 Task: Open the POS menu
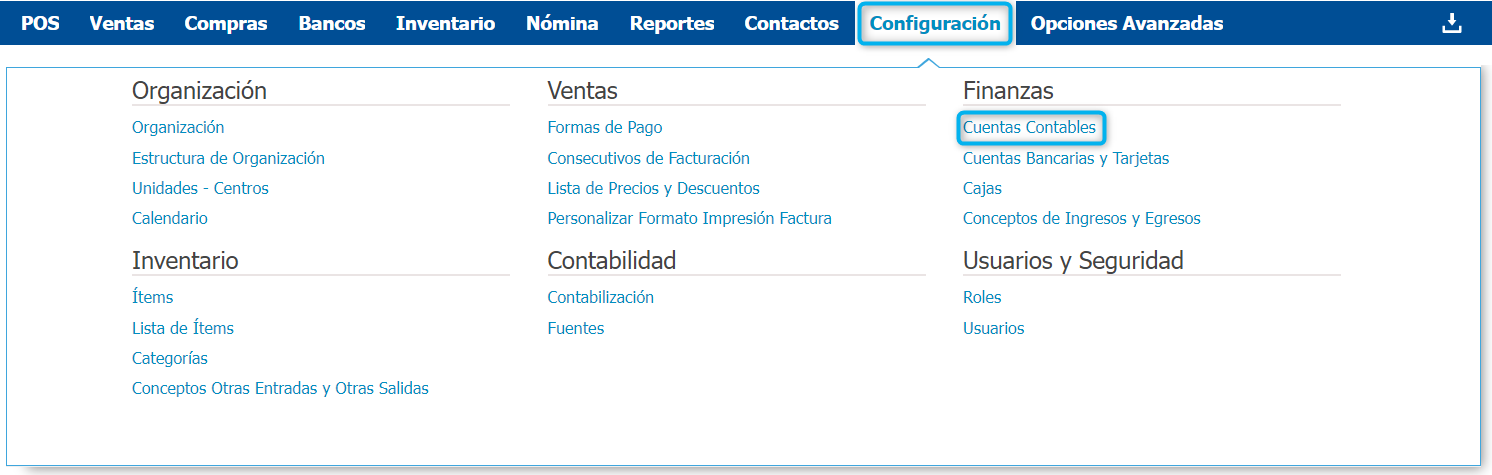point(40,23)
